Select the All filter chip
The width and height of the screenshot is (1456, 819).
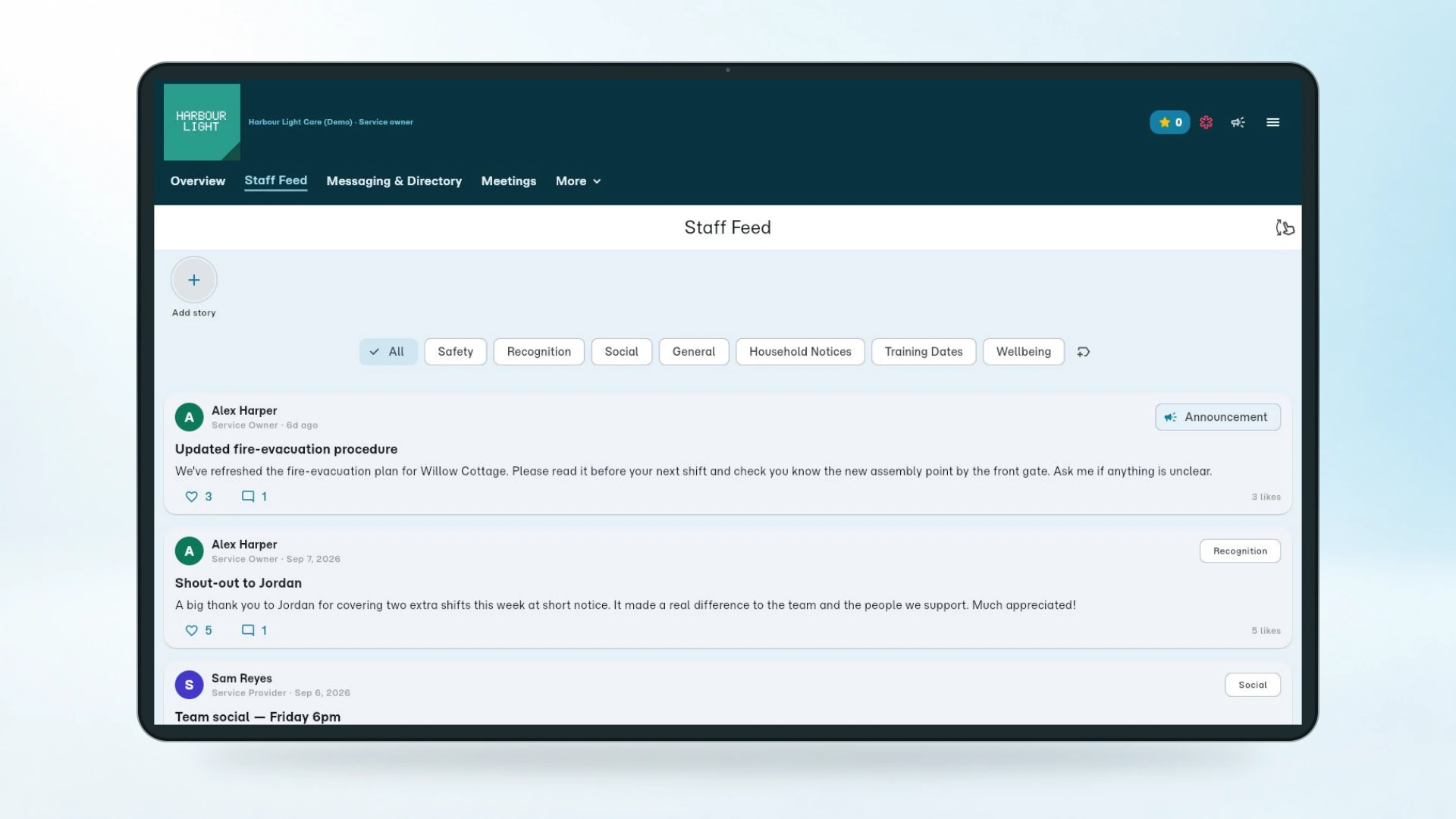tap(388, 352)
